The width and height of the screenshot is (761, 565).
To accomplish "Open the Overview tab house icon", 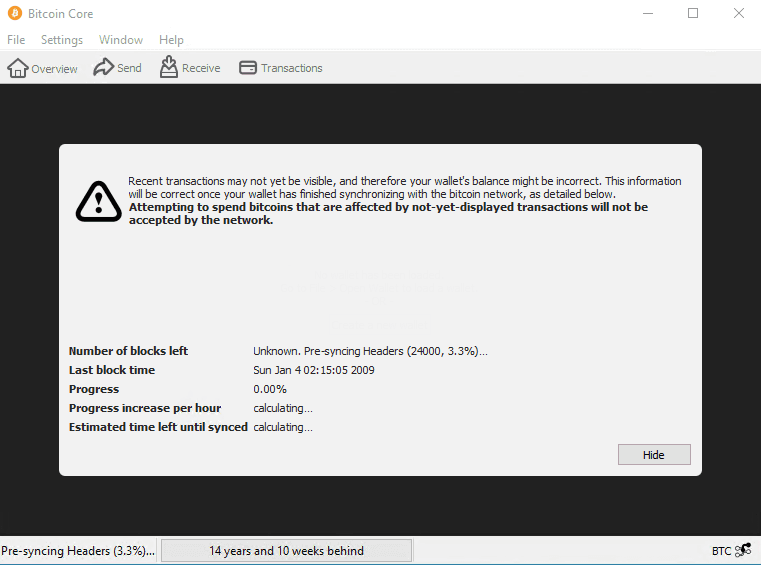I will [x=18, y=68].
